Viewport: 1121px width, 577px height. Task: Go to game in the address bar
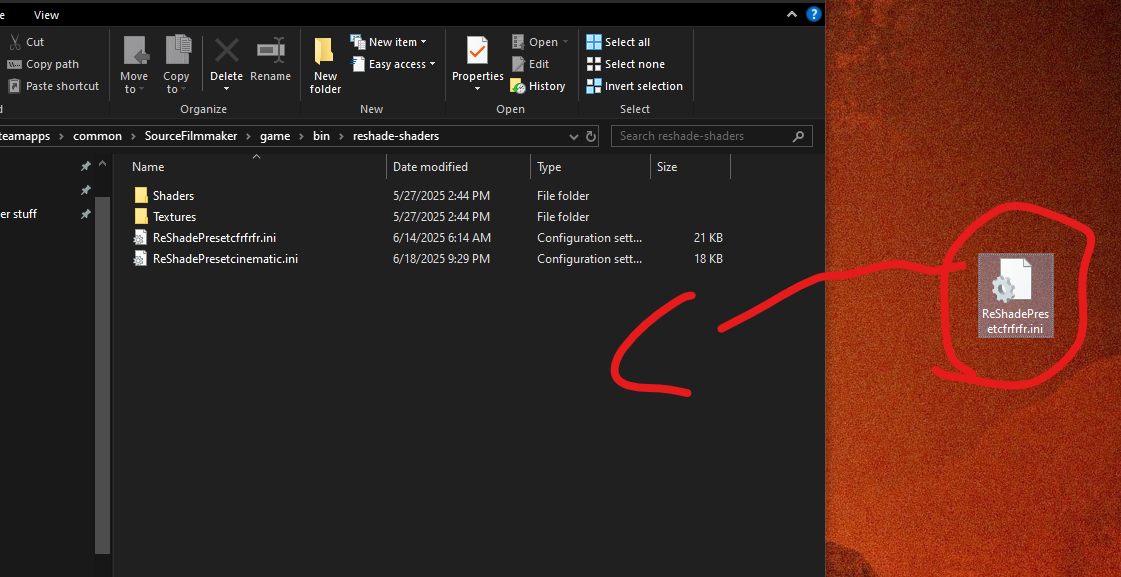click(275, 136)
